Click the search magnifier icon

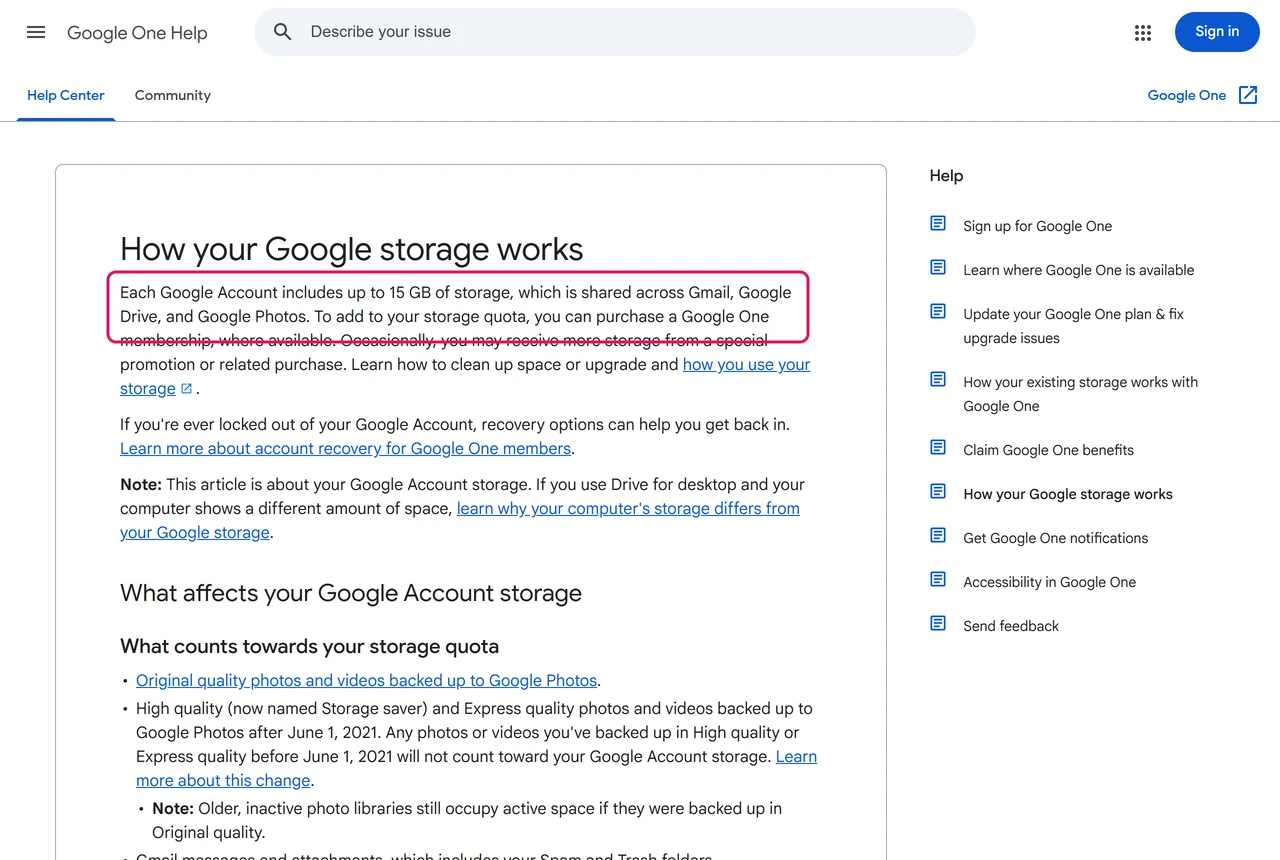[283, 32]
